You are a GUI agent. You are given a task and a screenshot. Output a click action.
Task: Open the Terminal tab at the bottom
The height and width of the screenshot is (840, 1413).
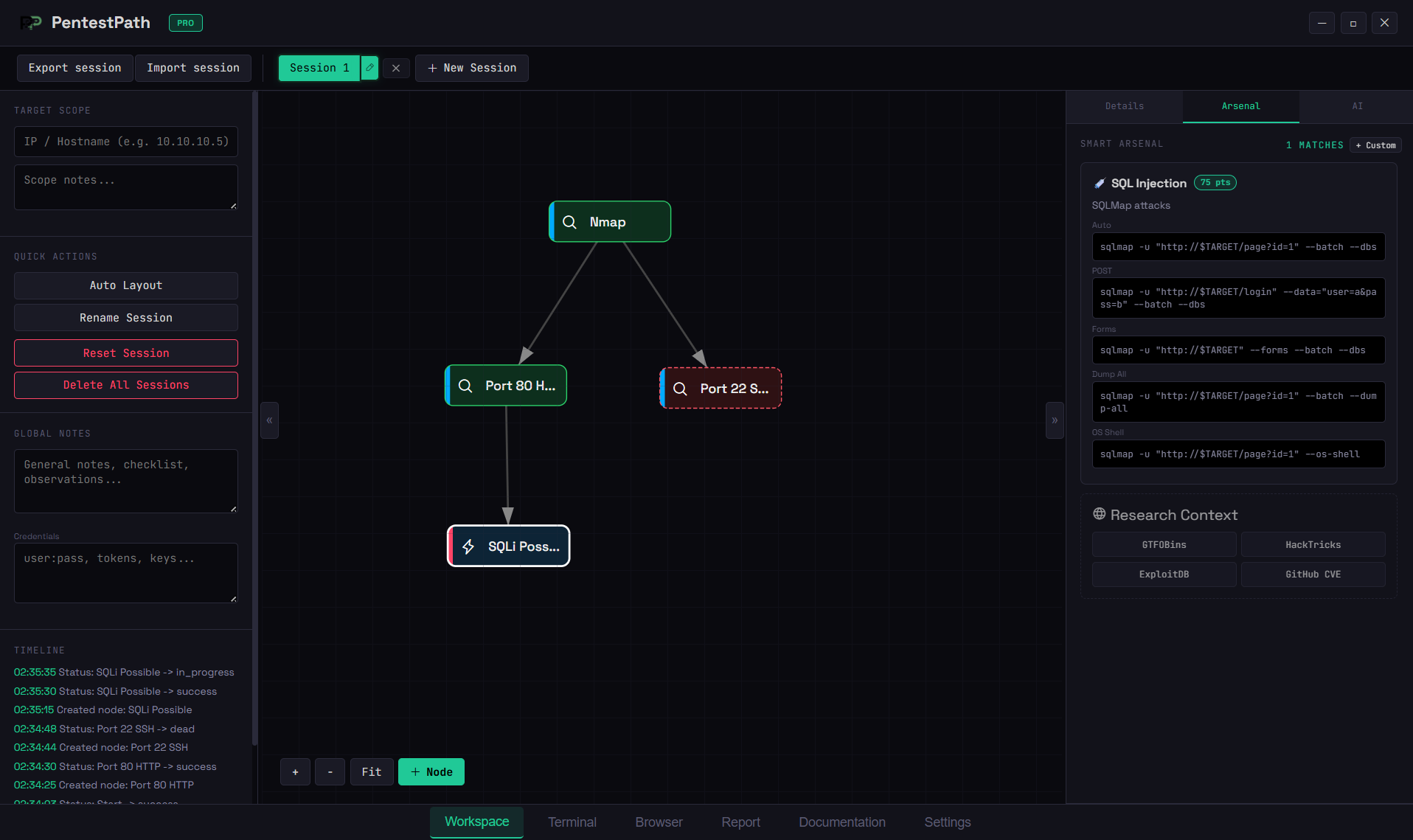tap(572, 822)
